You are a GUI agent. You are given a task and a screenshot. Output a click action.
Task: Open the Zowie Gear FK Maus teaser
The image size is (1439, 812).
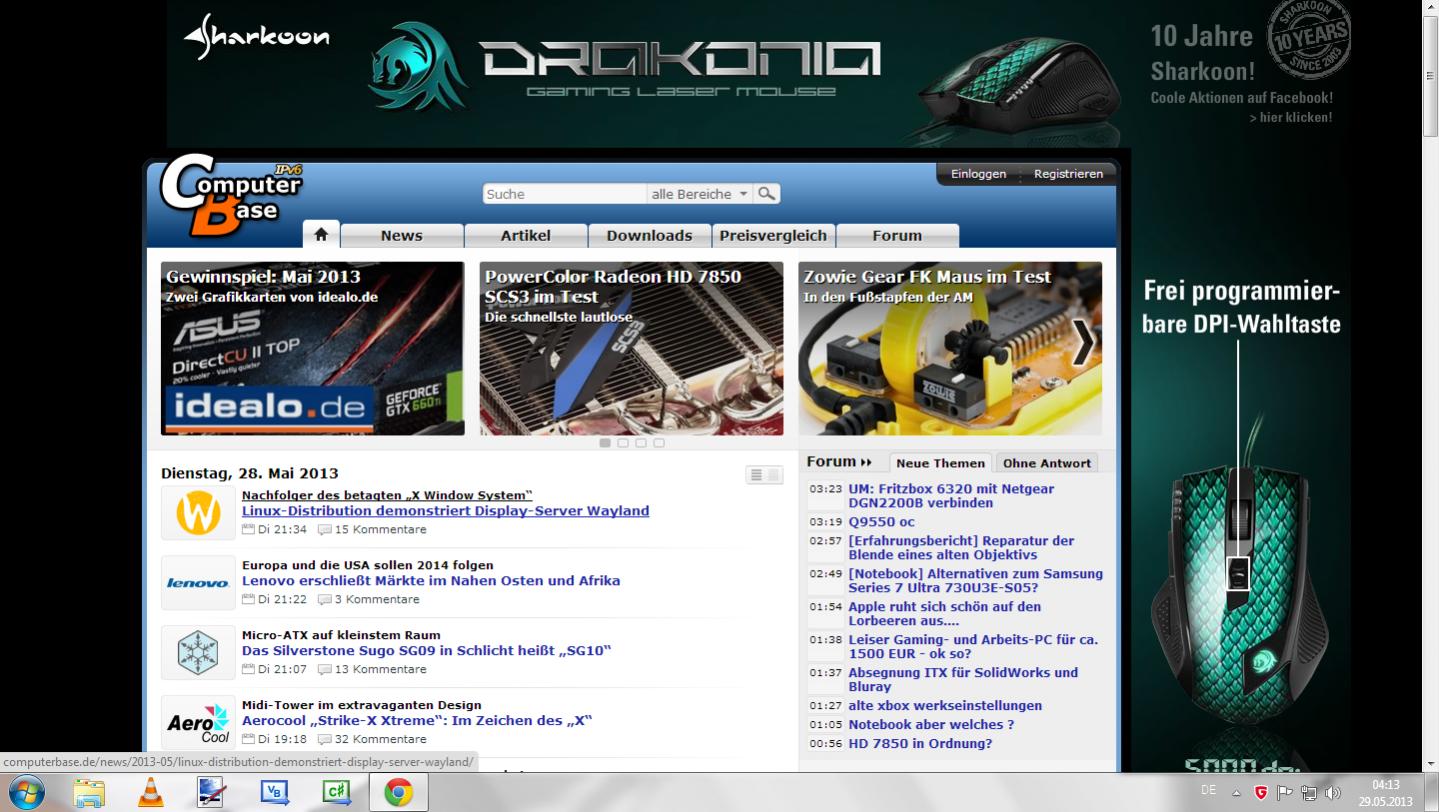click(x=950, y=348)
